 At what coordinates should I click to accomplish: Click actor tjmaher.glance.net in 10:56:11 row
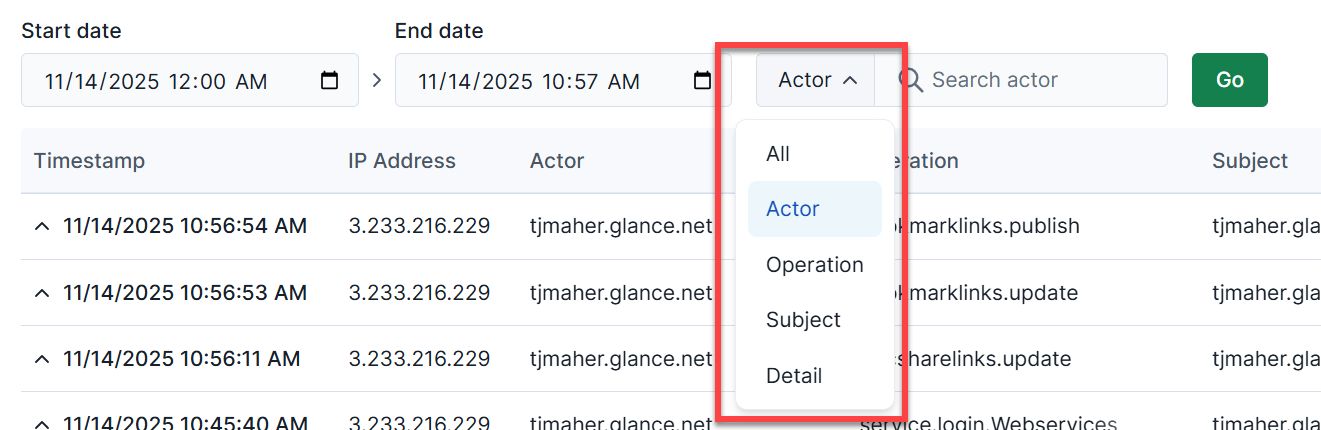point(621,359)
